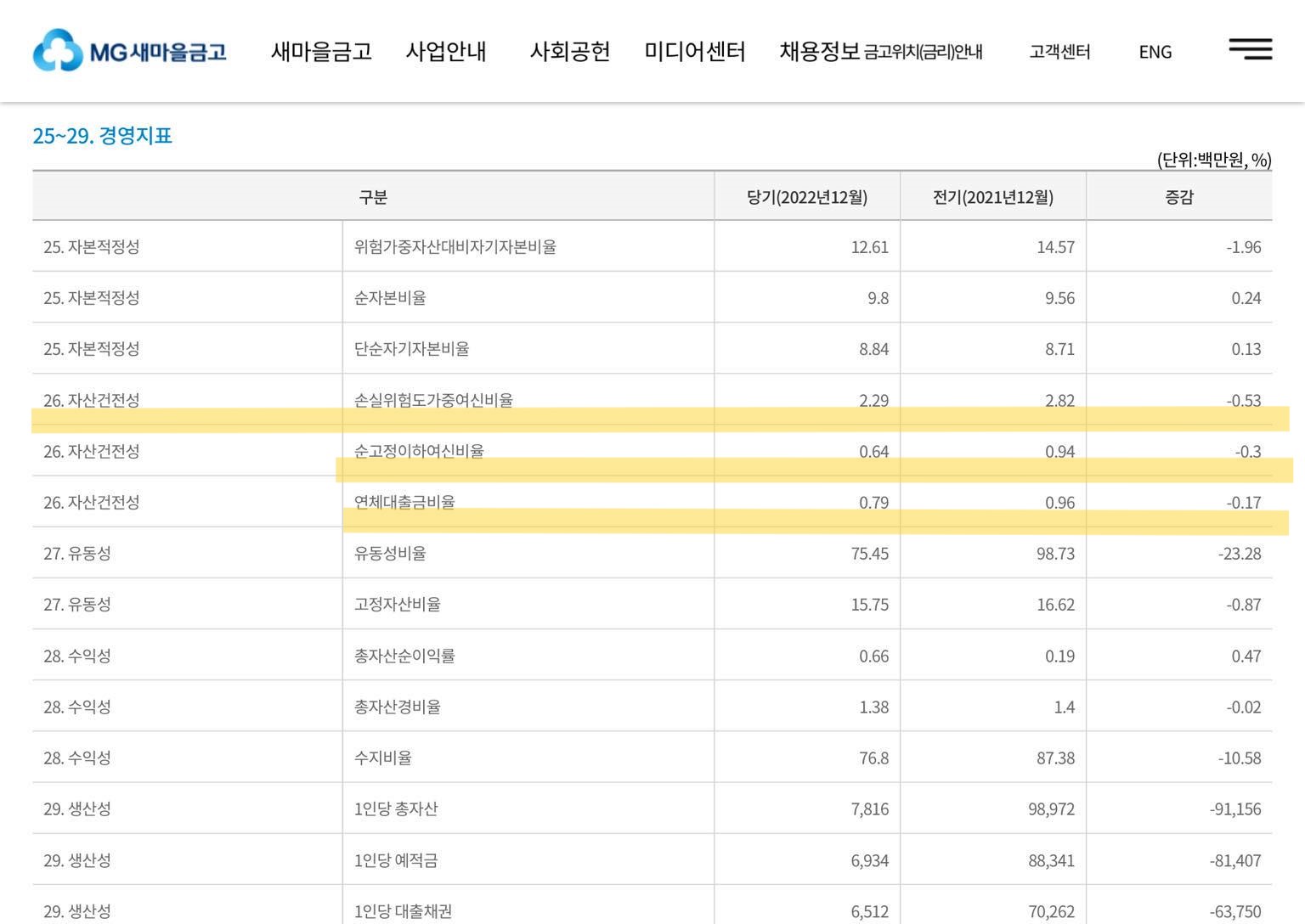Open the 사업안내 menu
1305x924 pixels.
pyautogui.click(x=446, y=52)
